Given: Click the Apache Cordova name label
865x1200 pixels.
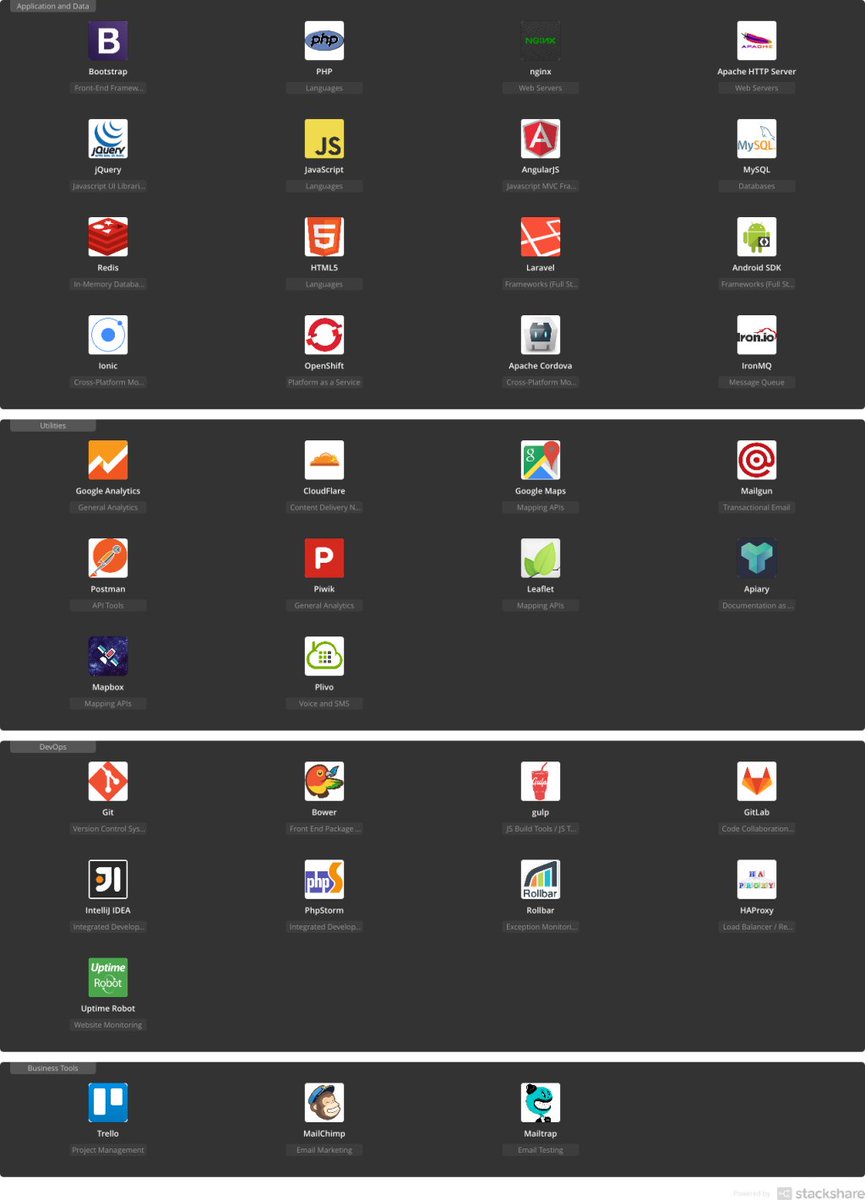Looking at the screenshot, I should 541,366.
